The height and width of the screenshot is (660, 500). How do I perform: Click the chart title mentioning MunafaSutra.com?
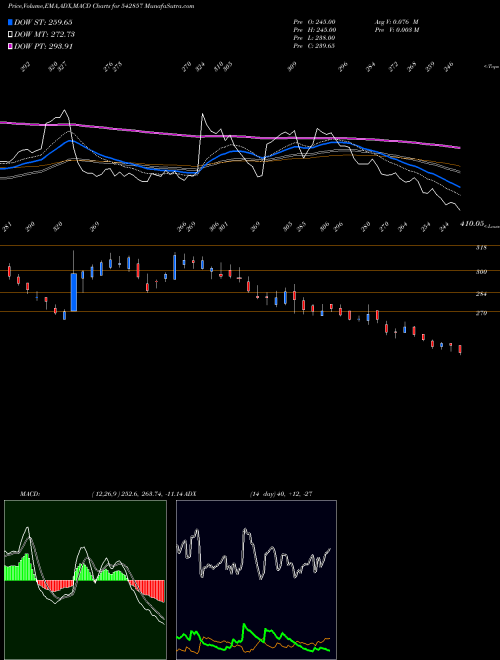pyautogui.click(x=101, y=6)
